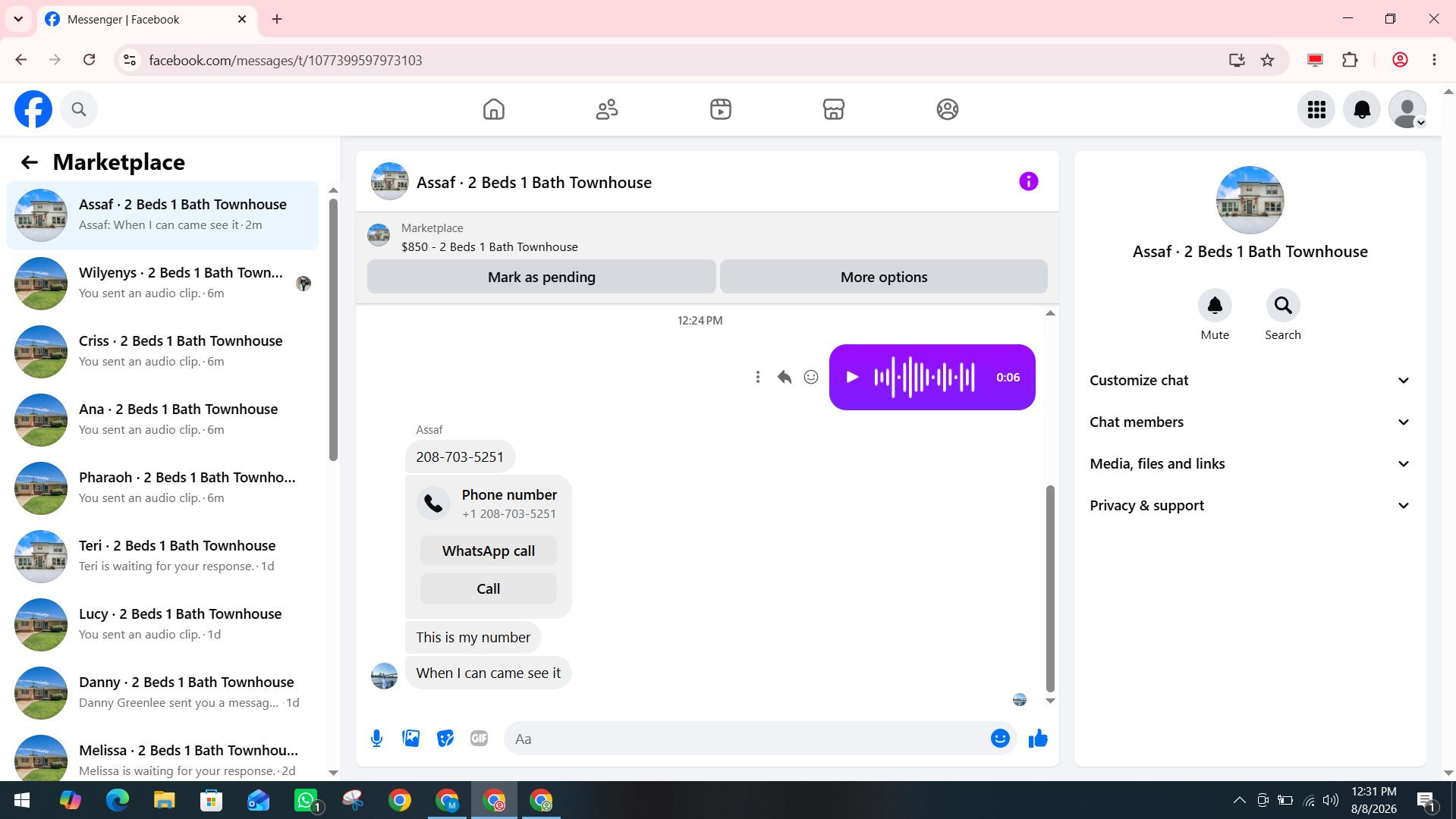React to the audio clip with emoji

[x=811, y=377]
